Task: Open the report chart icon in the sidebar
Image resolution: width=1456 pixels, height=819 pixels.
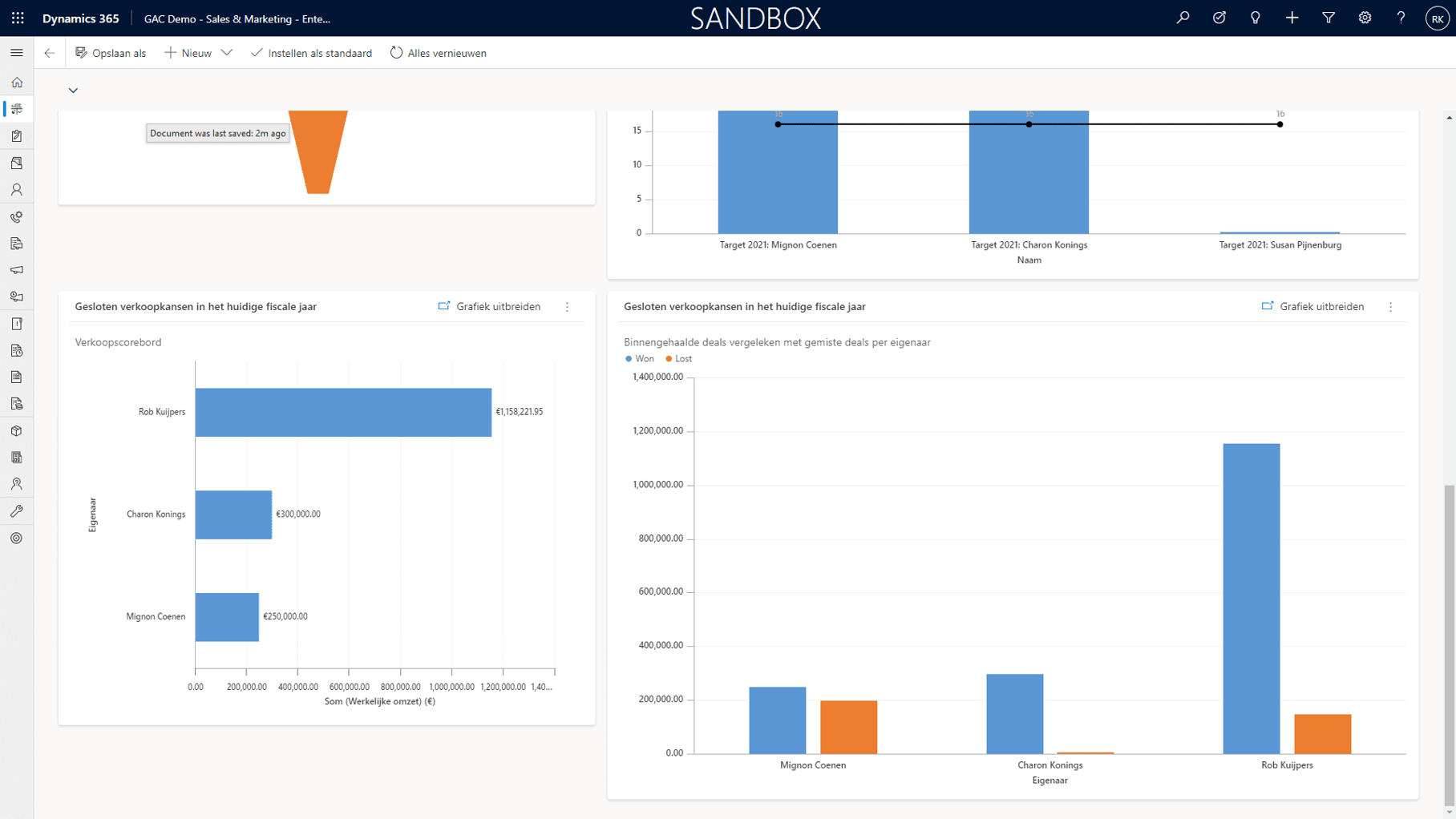Action: [x=17, y=458]
